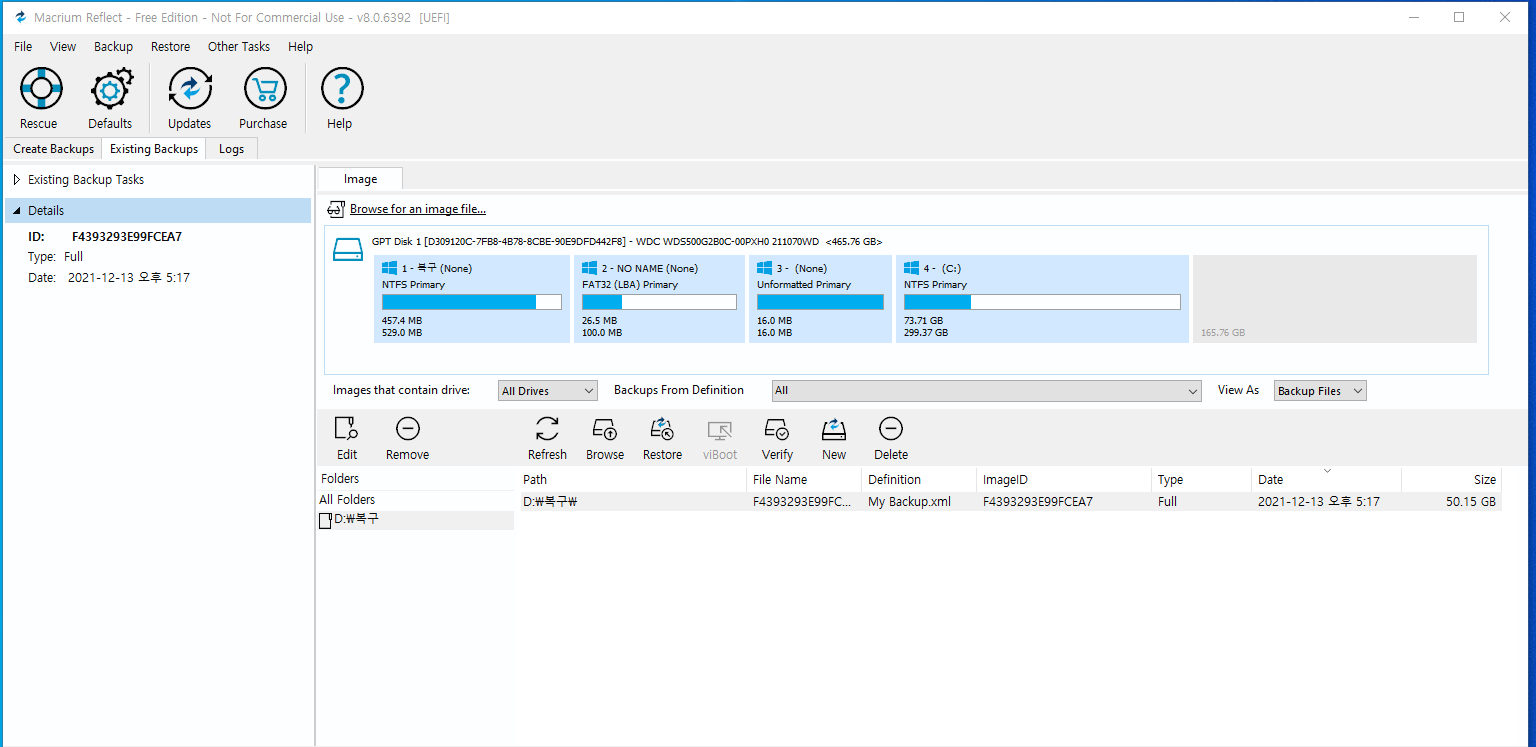1536x747 pixels.
Task: Switch to the Logs tab
Action: point(231,149)
